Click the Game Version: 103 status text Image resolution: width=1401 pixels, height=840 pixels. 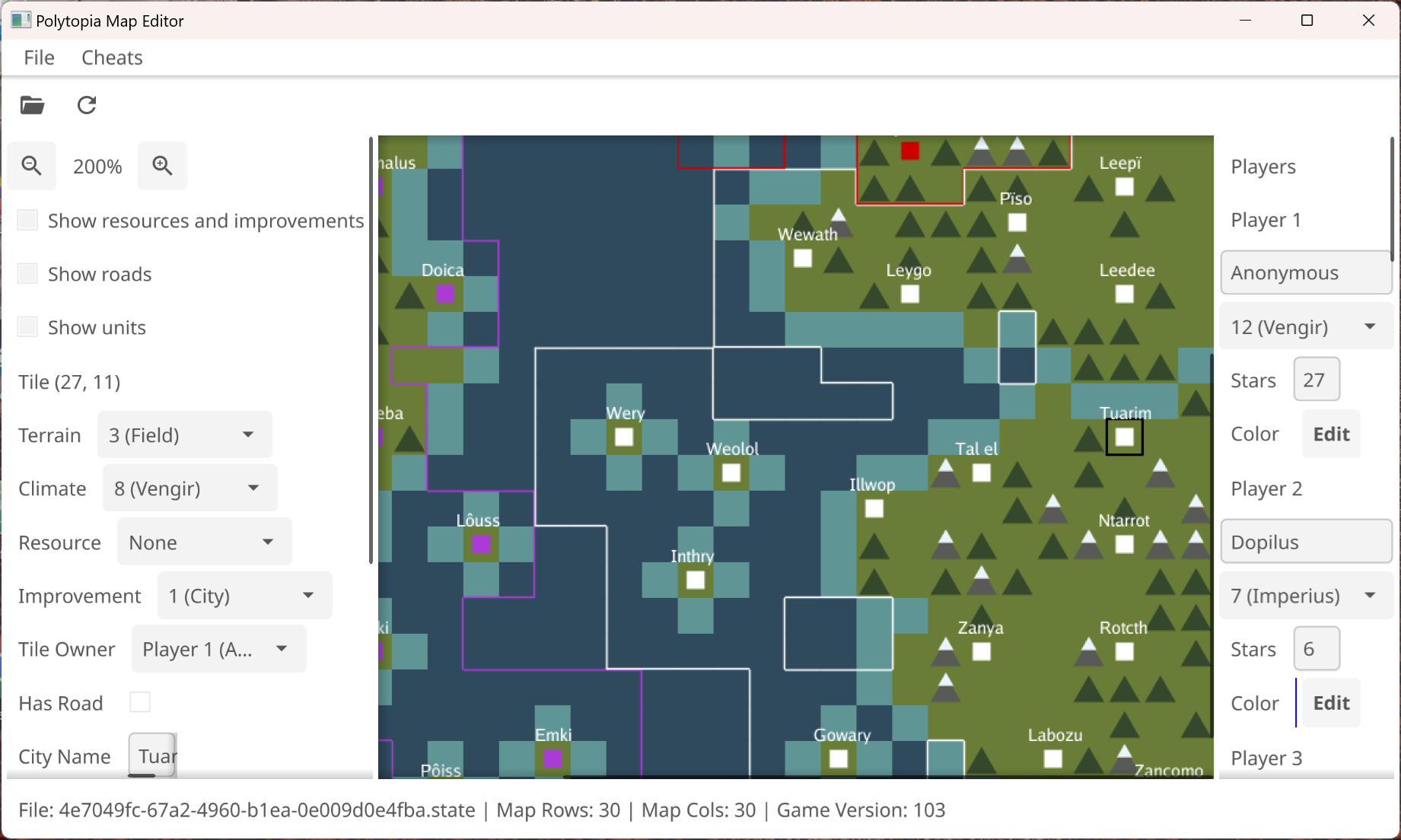coord(861,810)
